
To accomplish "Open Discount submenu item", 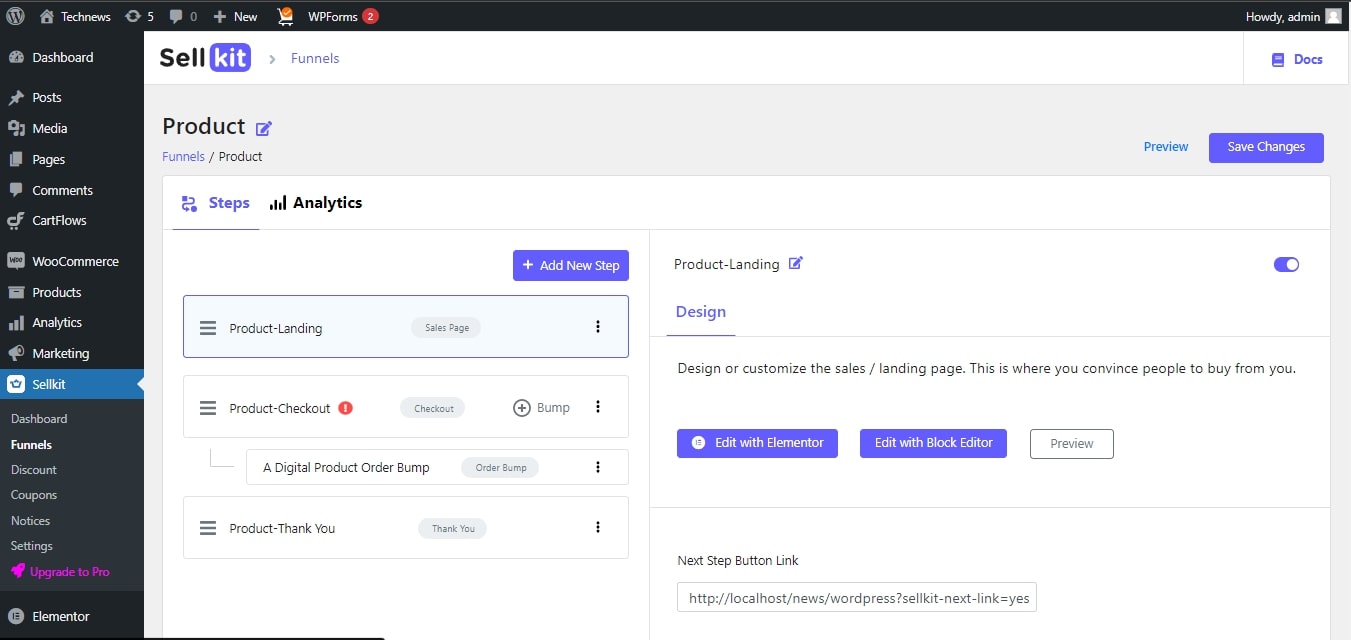I will point(33,470).
